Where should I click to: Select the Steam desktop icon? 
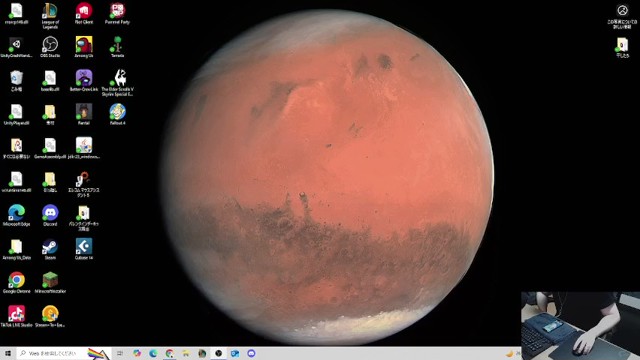pyautogui.click(x=50, y=249)
